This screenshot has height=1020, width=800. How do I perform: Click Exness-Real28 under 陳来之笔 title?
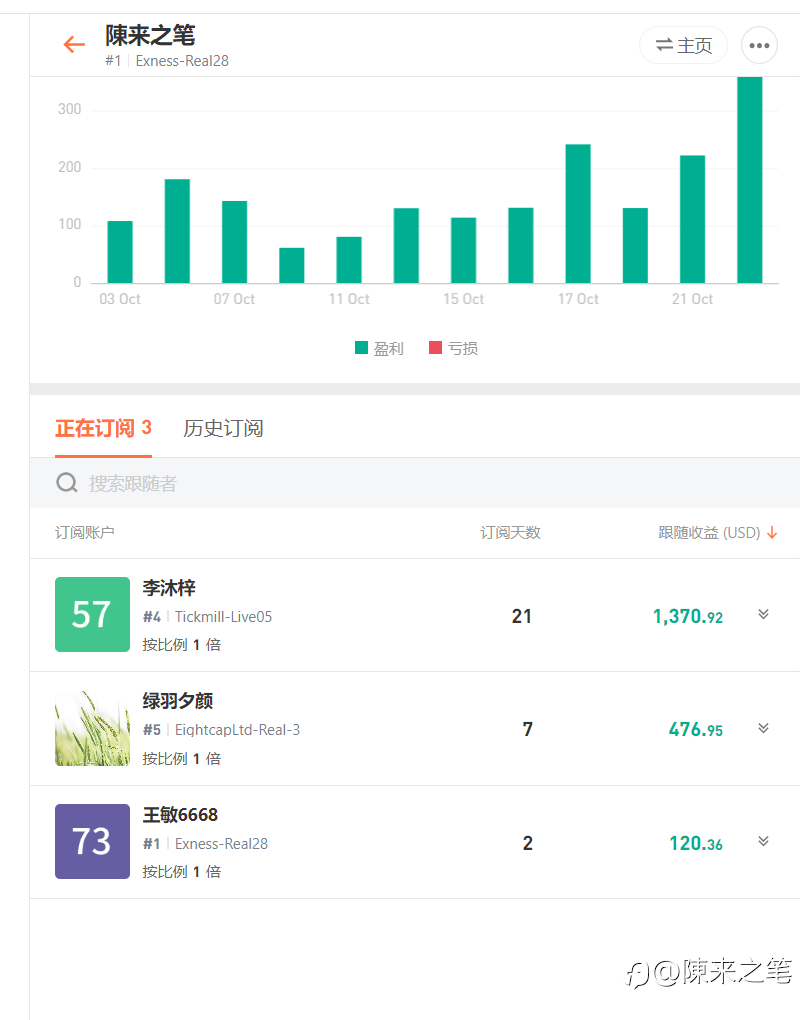[182, 61]
